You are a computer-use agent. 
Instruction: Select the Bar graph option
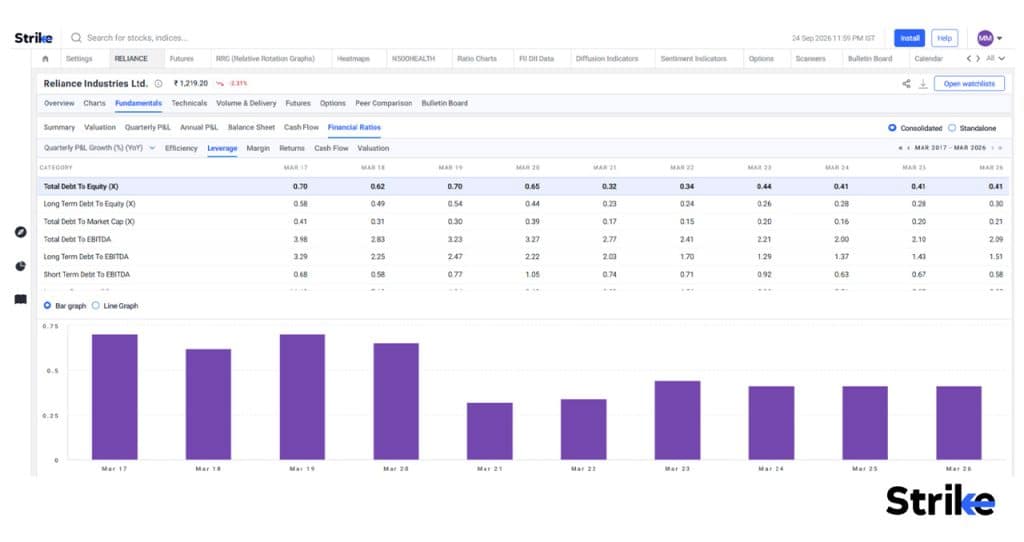click(x=65, y=306)
